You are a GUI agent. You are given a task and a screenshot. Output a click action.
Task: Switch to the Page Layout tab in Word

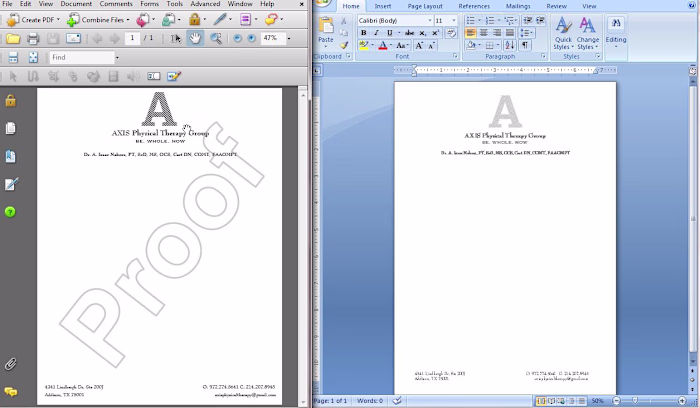(425, 6)
